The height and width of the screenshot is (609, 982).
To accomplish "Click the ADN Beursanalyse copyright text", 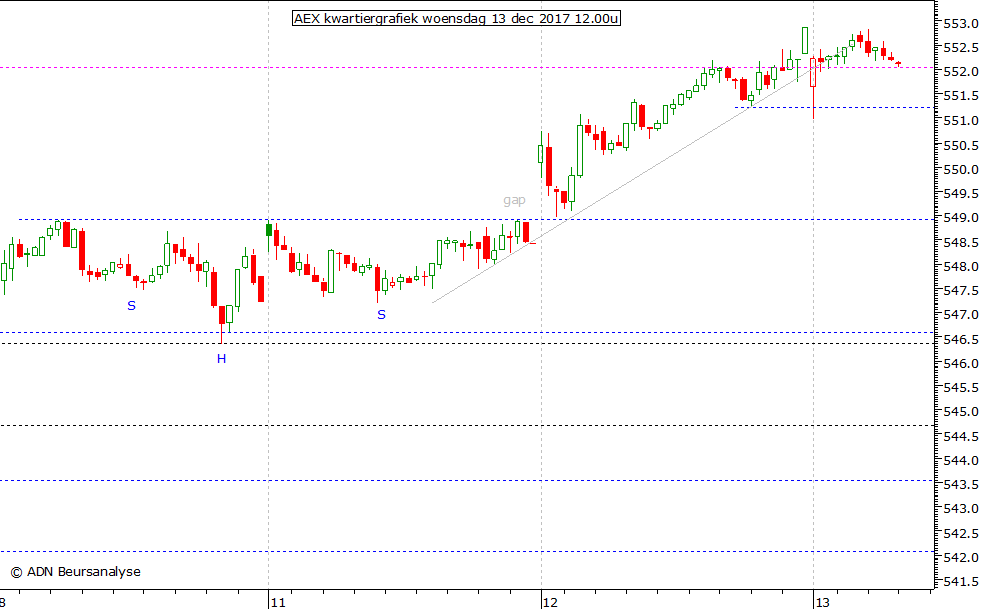I will 76,571.
